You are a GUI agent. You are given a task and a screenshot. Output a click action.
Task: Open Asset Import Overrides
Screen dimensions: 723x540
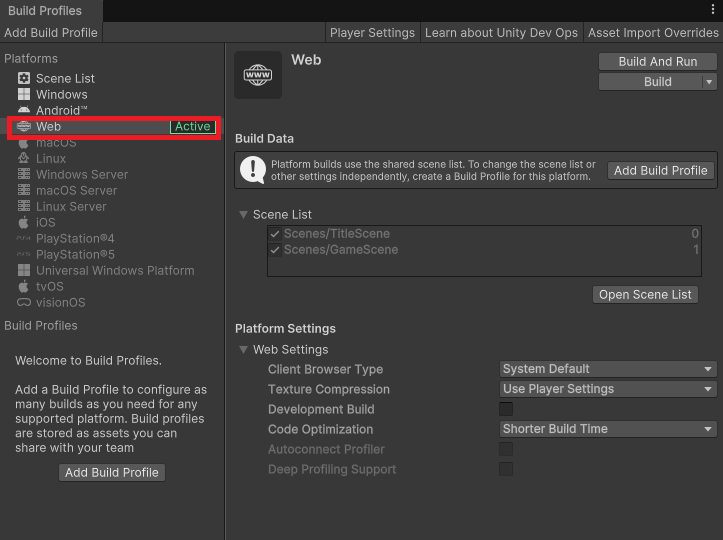[x=653, y=33]
